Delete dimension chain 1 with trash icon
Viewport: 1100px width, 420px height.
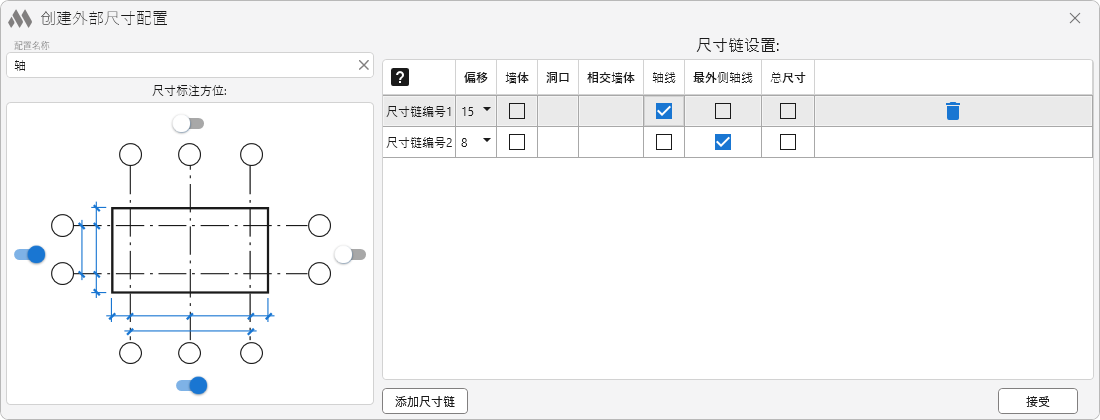tap(953, 111)
